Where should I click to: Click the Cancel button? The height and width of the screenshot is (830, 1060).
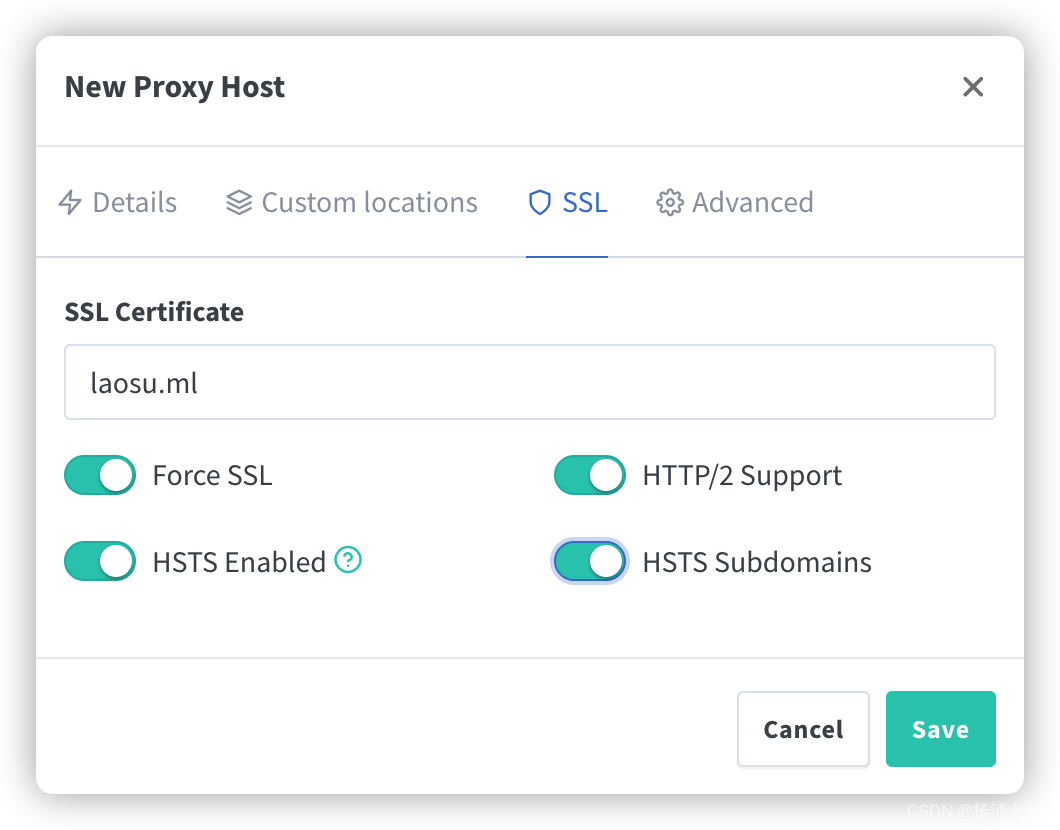(803, 729)
